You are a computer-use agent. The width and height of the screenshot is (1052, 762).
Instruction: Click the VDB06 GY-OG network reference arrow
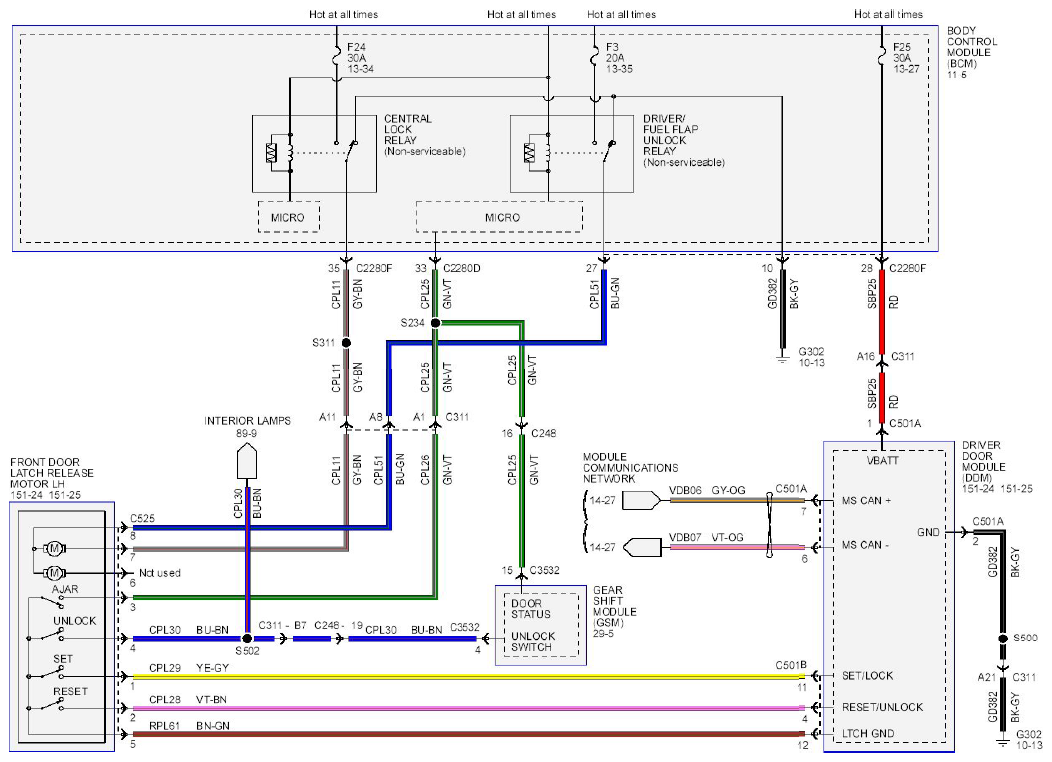641,500
